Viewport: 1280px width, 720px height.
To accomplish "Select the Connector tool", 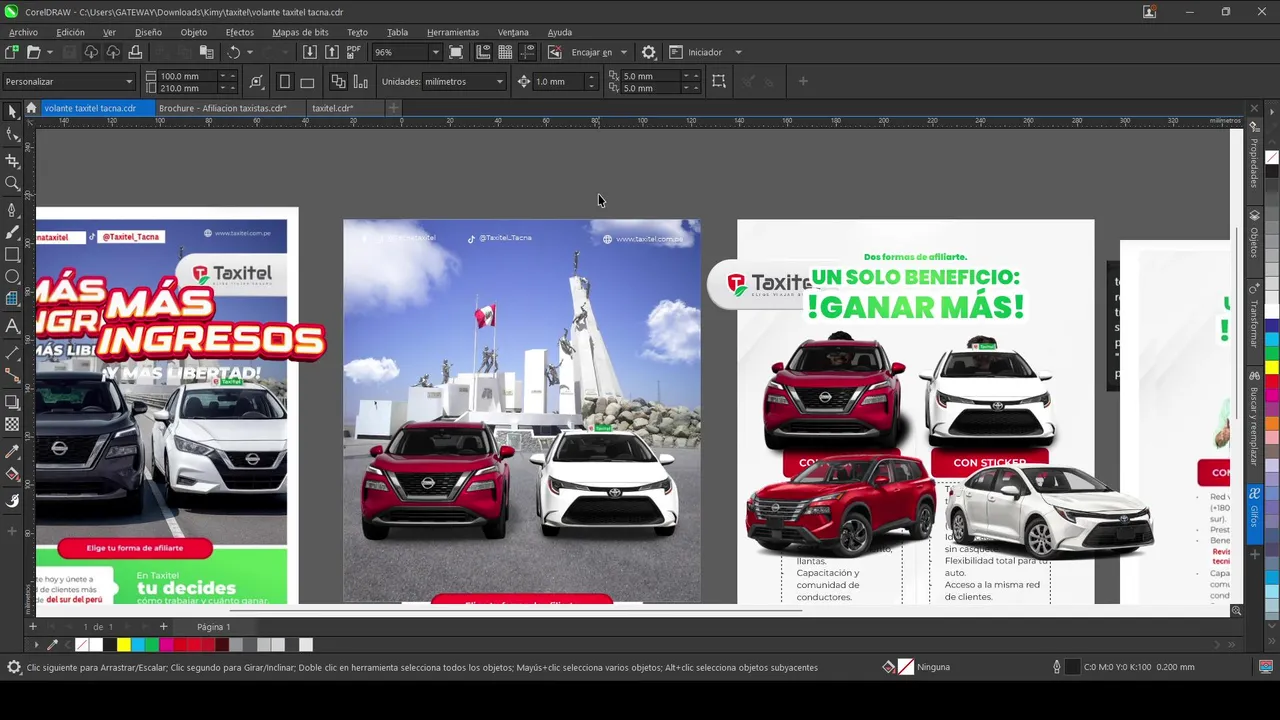I will [12, 375].
